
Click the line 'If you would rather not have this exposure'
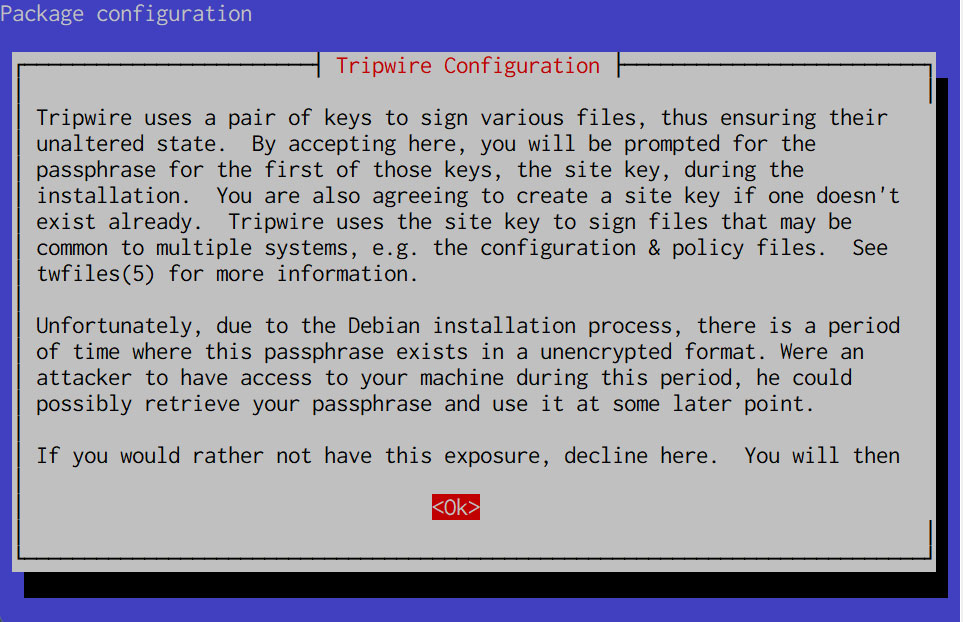point(468,456)
